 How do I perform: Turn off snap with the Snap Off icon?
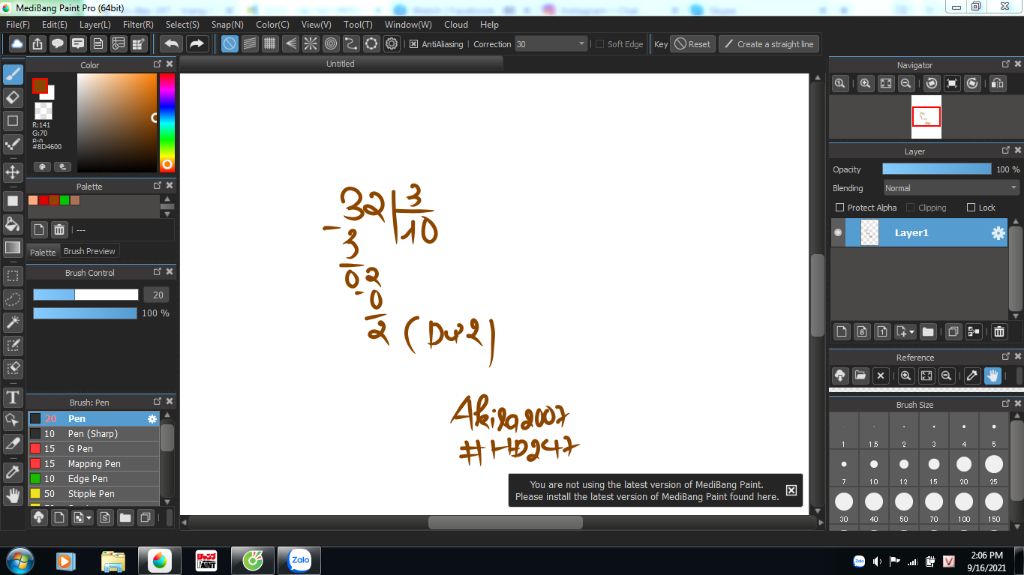click(x=229, y=44)
